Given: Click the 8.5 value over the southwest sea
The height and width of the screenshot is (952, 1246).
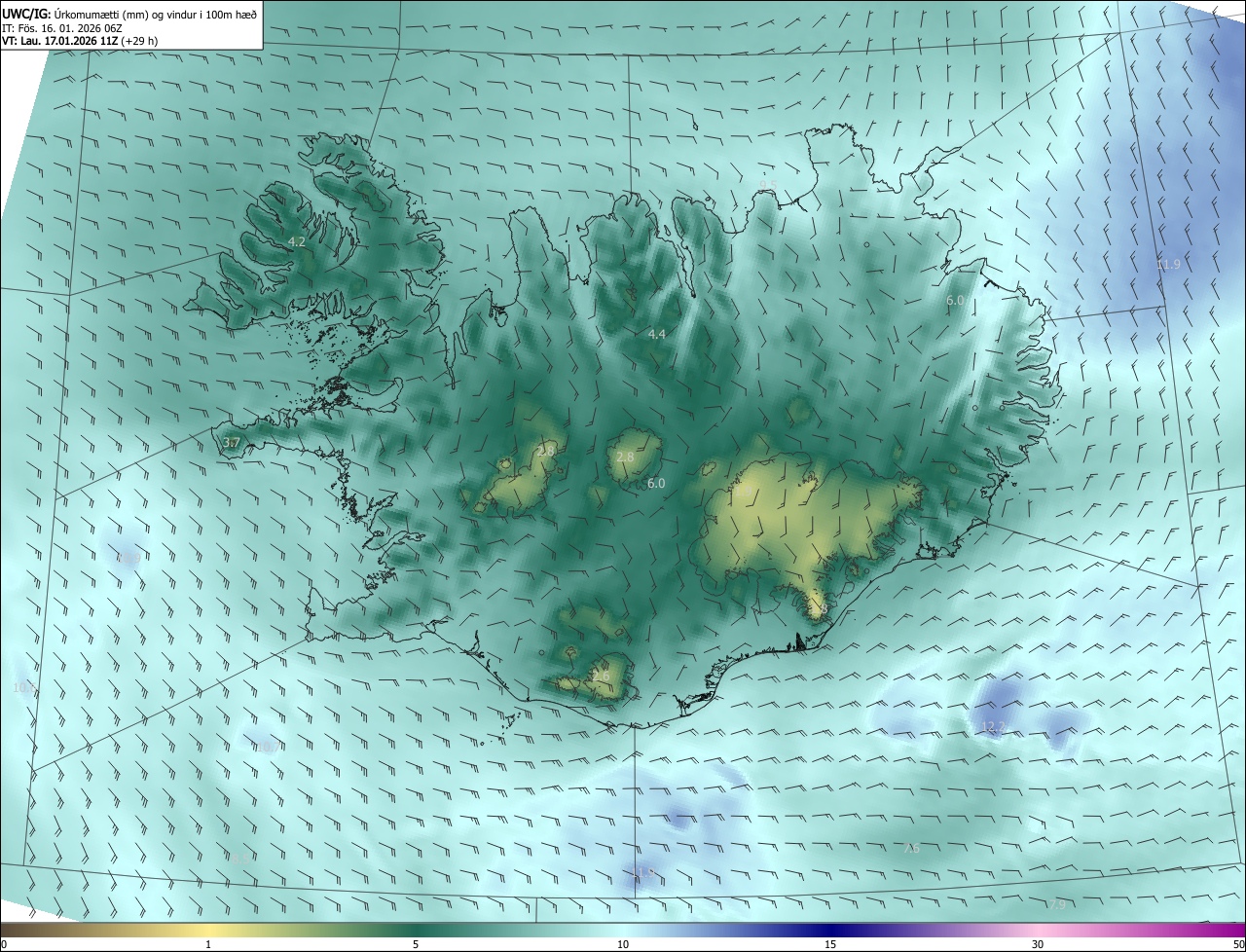Looking at the screenshot, I should pos(239,858).
